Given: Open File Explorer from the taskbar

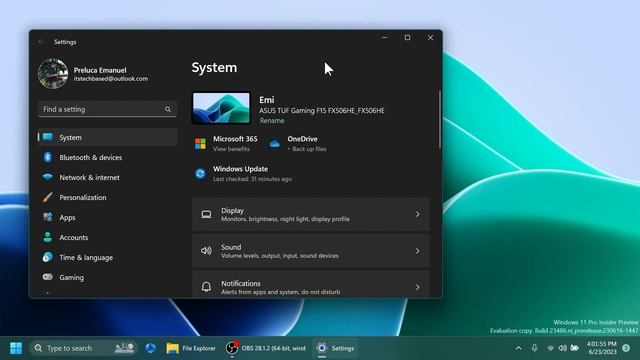Looking at the screenshot, I should [191, 348].
